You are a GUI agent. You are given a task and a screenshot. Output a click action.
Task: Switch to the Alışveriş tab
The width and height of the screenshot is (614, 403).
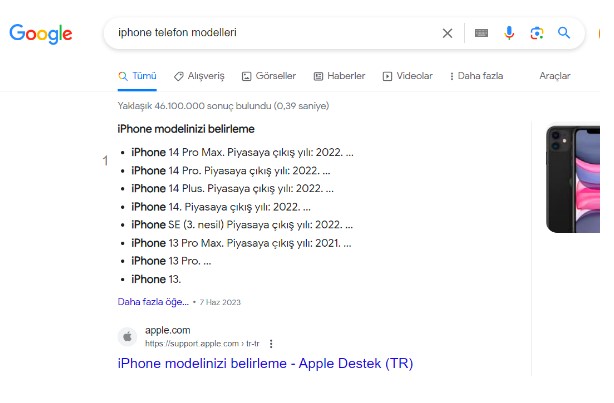pos(199,76)
